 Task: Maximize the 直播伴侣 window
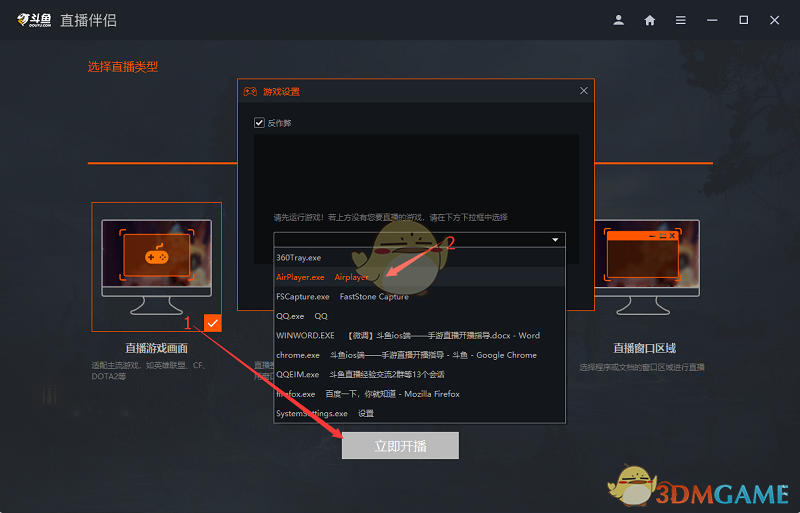pyautogui.click(x=743, y=20)
